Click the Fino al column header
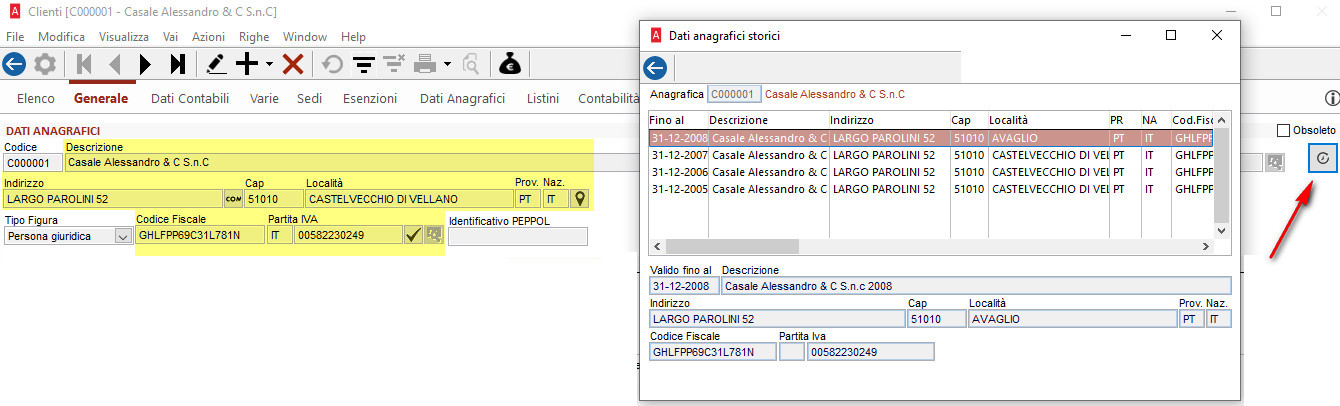This screenshot has height=406, width=1340. point(678,120)
